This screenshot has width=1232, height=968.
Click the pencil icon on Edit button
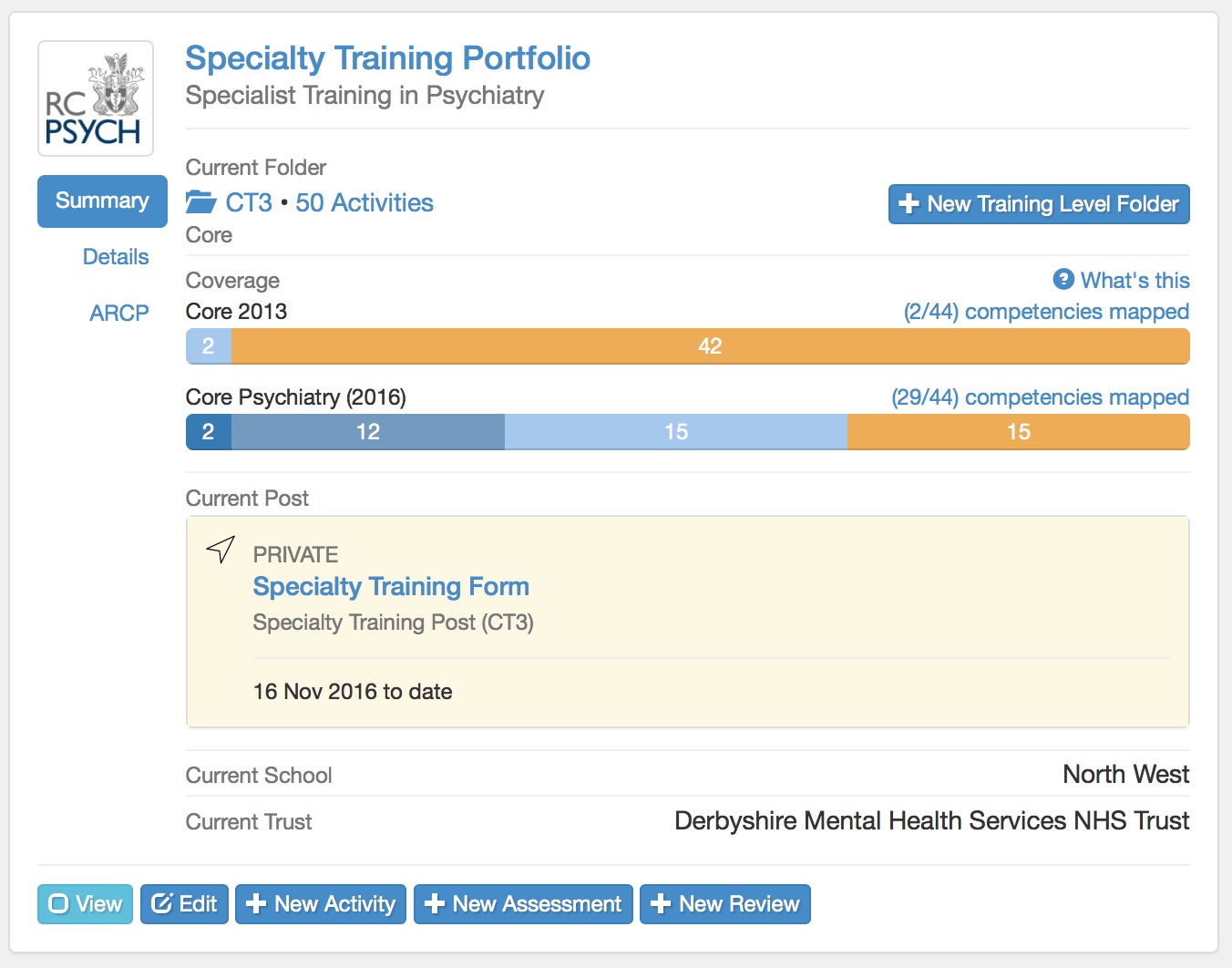pyautogui.click(x=162, y=904)
